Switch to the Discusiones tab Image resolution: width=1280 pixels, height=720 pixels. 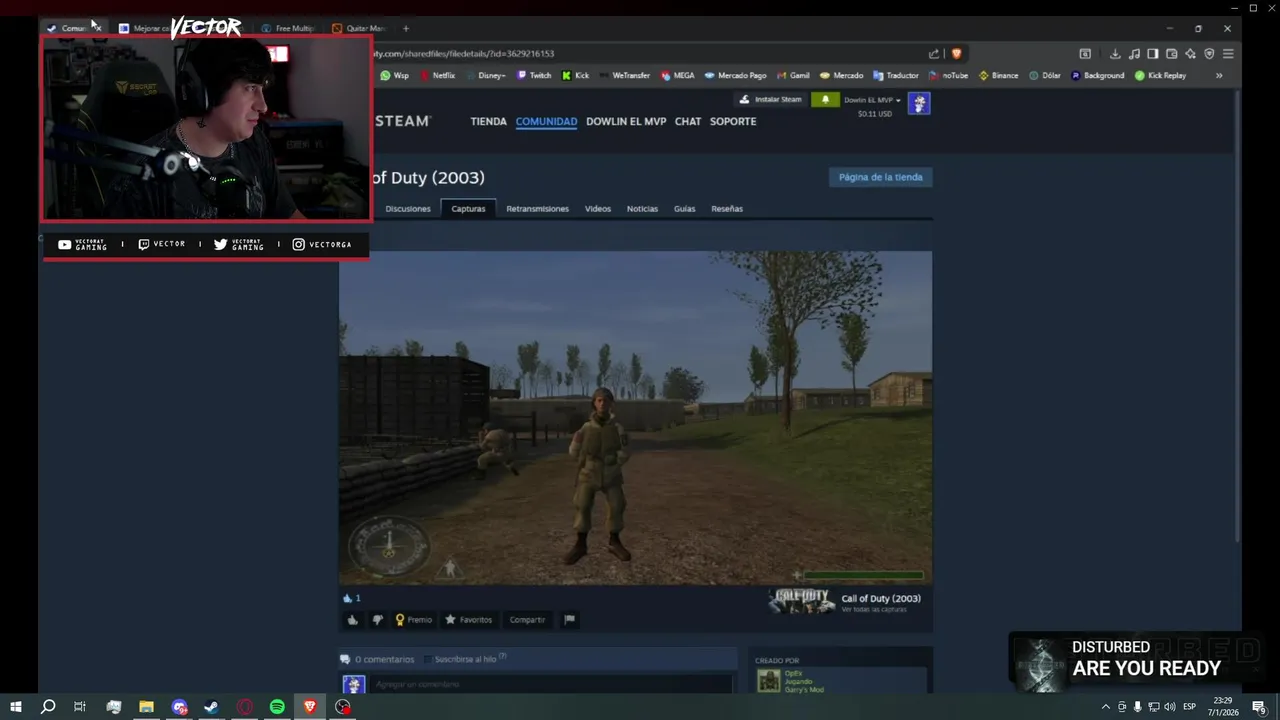(x=408, y=209)
